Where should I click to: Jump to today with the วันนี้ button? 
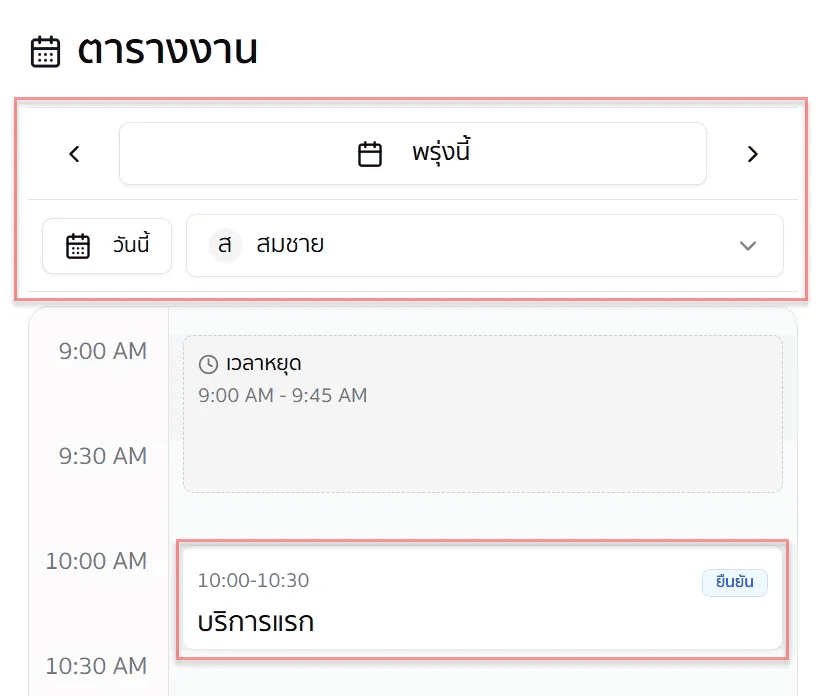click(107, 245)
